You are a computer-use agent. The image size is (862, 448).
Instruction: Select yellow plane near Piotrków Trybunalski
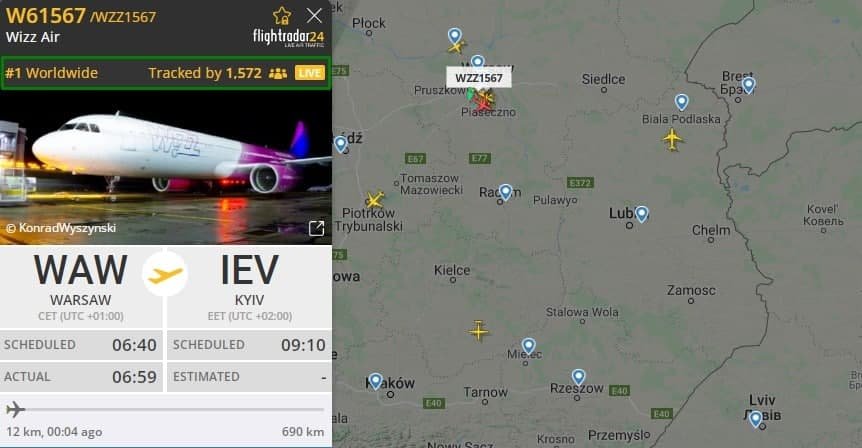(x=374, y=200)
